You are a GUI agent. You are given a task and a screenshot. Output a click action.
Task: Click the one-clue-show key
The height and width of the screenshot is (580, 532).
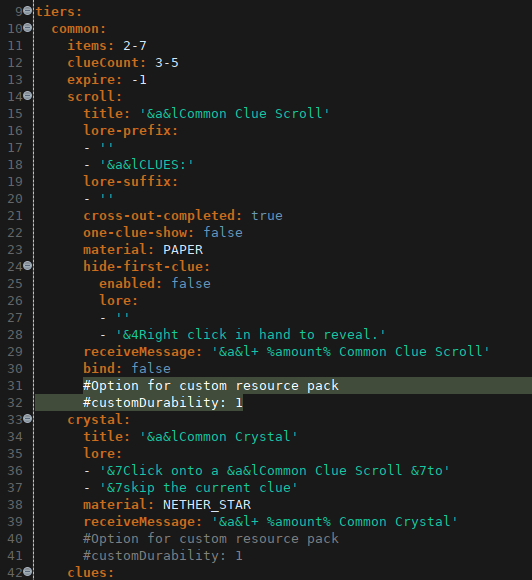tap(139, 233)
